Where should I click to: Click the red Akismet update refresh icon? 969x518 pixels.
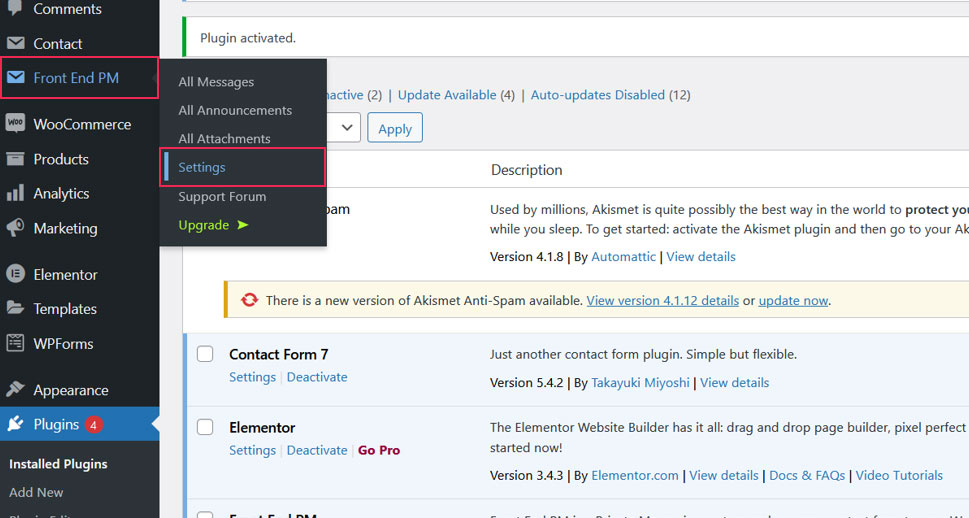click(x=250, y=300)
